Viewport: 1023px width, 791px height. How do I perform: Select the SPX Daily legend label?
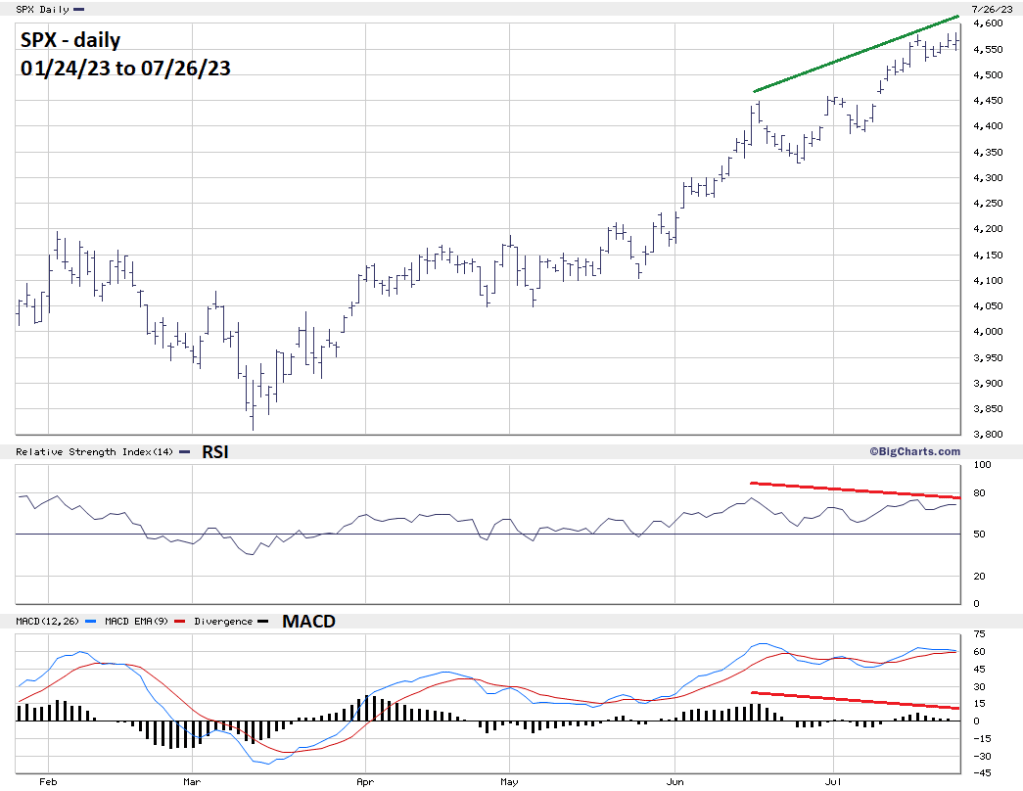tap(45, 9)
